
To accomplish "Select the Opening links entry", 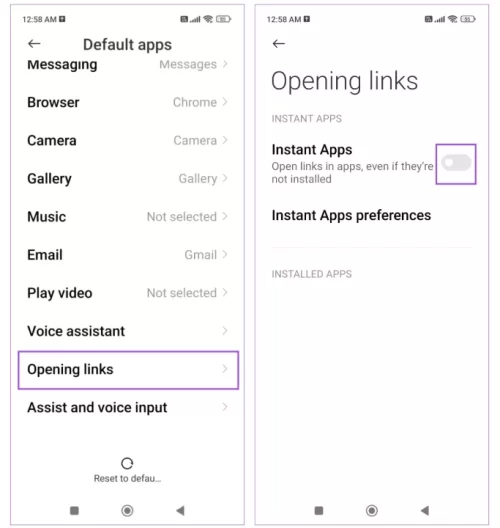I will [128, 370].
